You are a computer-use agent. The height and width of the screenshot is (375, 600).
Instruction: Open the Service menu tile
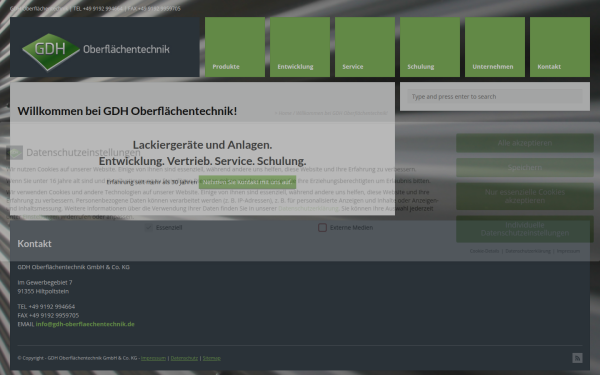coord(365,47)
